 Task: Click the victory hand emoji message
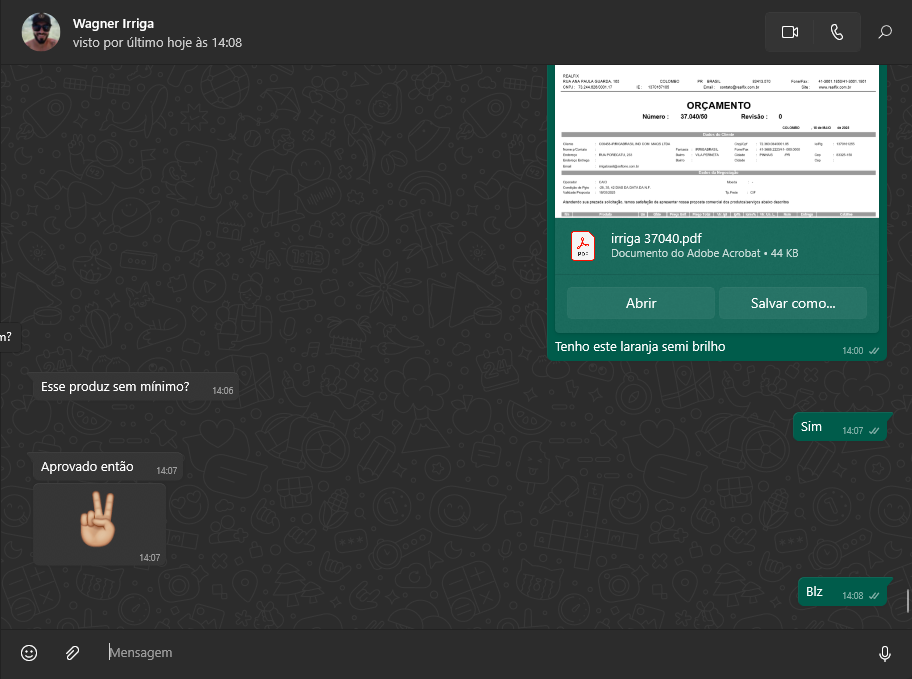(99, 522)
